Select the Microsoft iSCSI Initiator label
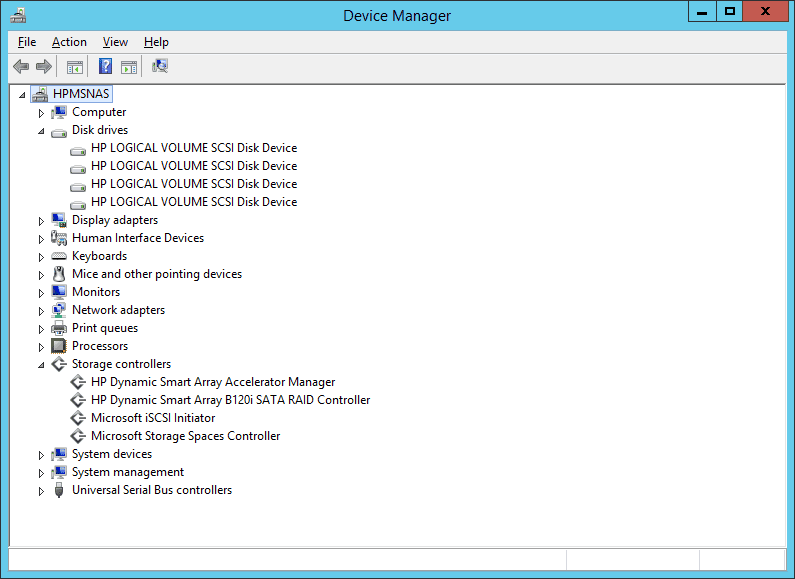This screenshot has height=579, width=795. pos(153,418)
